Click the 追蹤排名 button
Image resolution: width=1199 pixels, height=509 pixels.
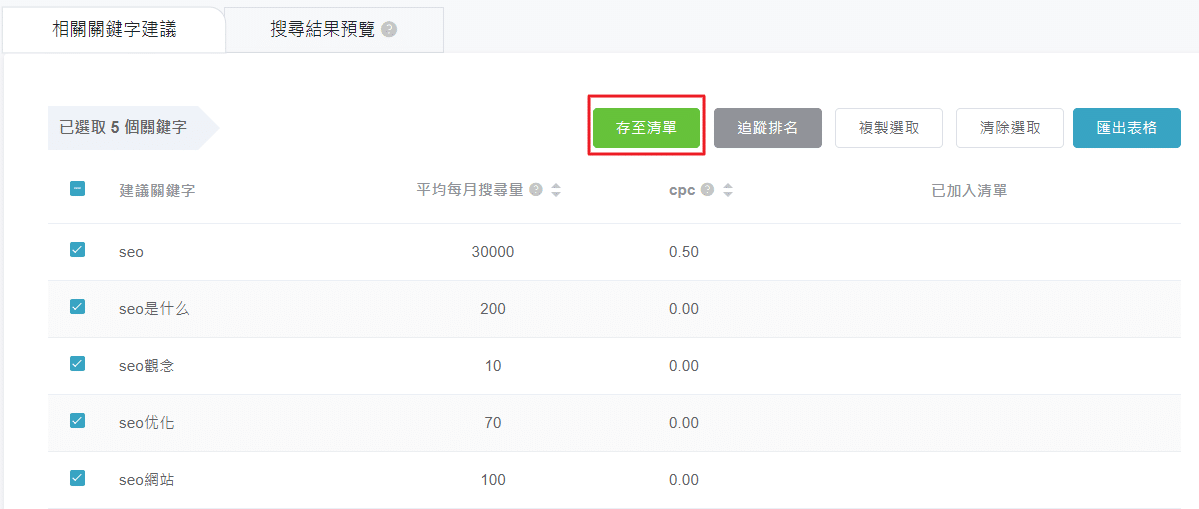click(767, 128)
